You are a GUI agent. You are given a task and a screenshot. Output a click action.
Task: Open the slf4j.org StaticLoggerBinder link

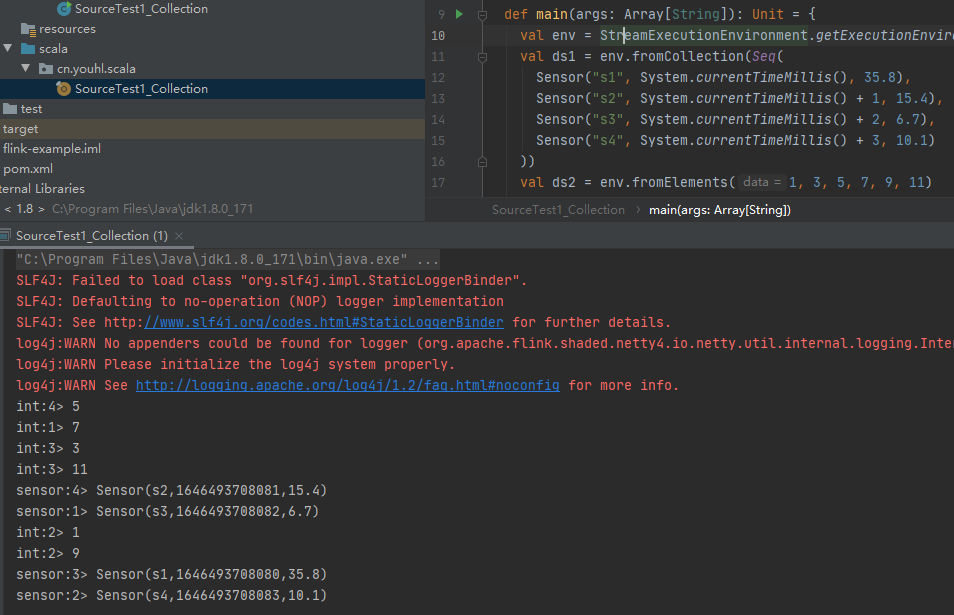coord(324,322)
